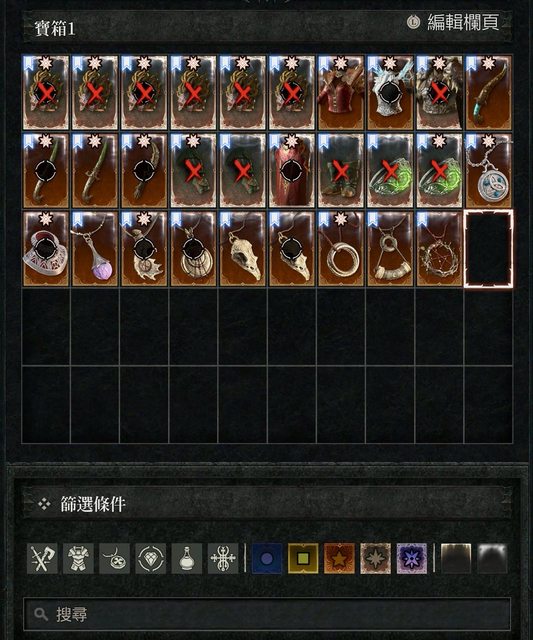Select the gems filter icon
Image resolution: width=533 pixels, height=640 pixels.
(x=151, y=558)
